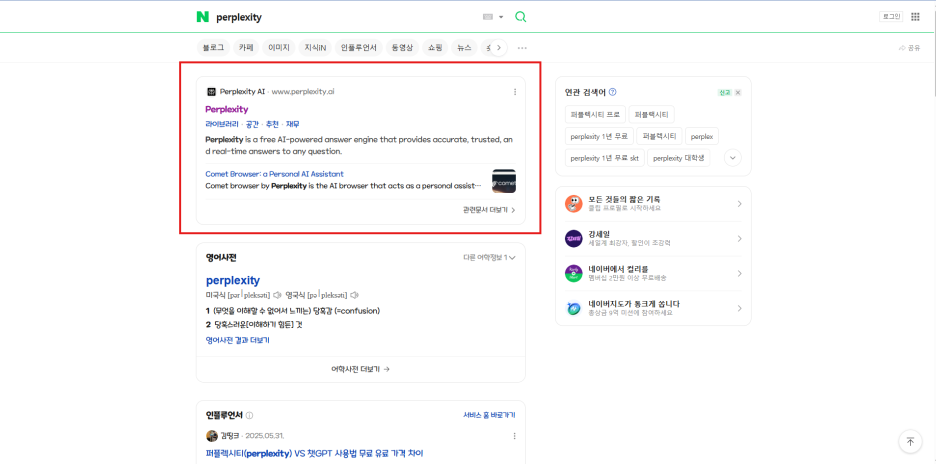Open the 공간 sublink
This screenshot has width=936, height=464.
[x=252, y=124]
